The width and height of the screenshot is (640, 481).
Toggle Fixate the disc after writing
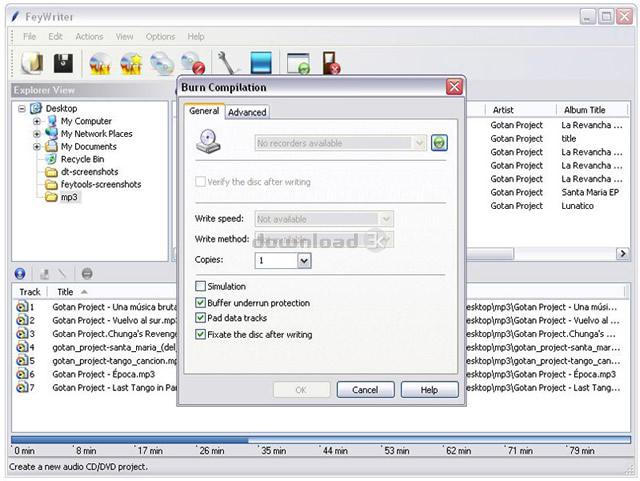[x=200, y=334]
